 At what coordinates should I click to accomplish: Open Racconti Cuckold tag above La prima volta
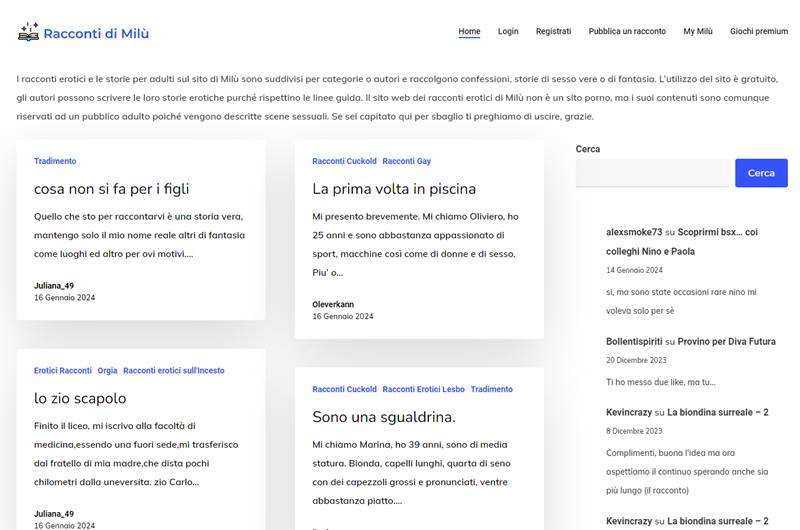344,161
